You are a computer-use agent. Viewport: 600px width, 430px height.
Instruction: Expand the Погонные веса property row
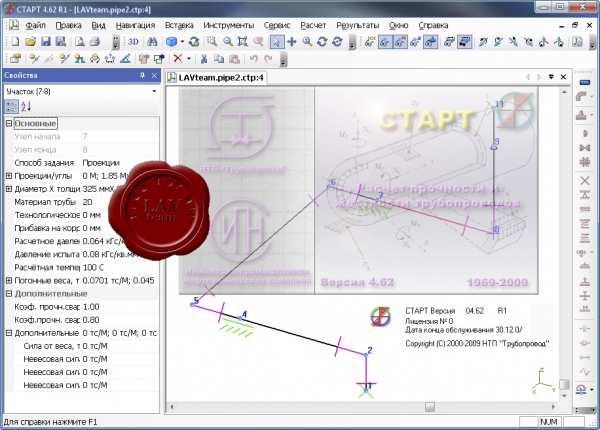[9, 280]
